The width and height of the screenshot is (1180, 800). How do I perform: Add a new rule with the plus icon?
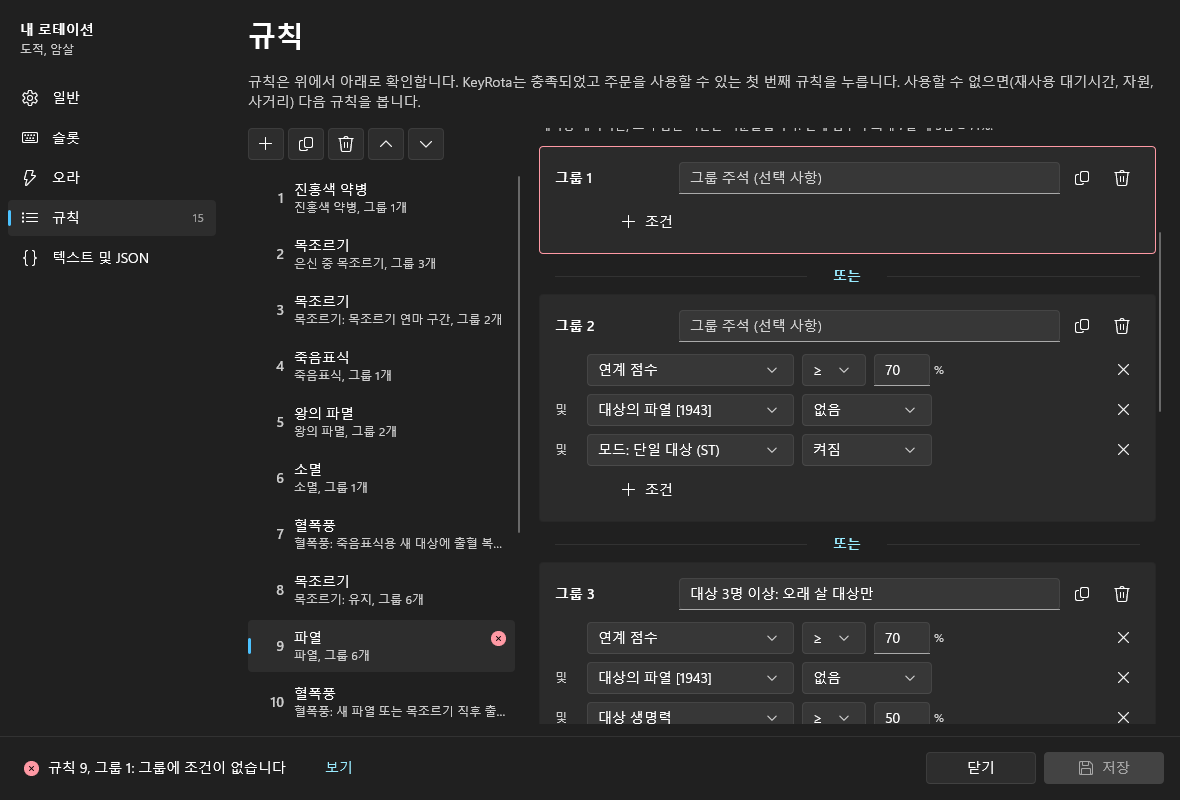(x=266, y=144)
